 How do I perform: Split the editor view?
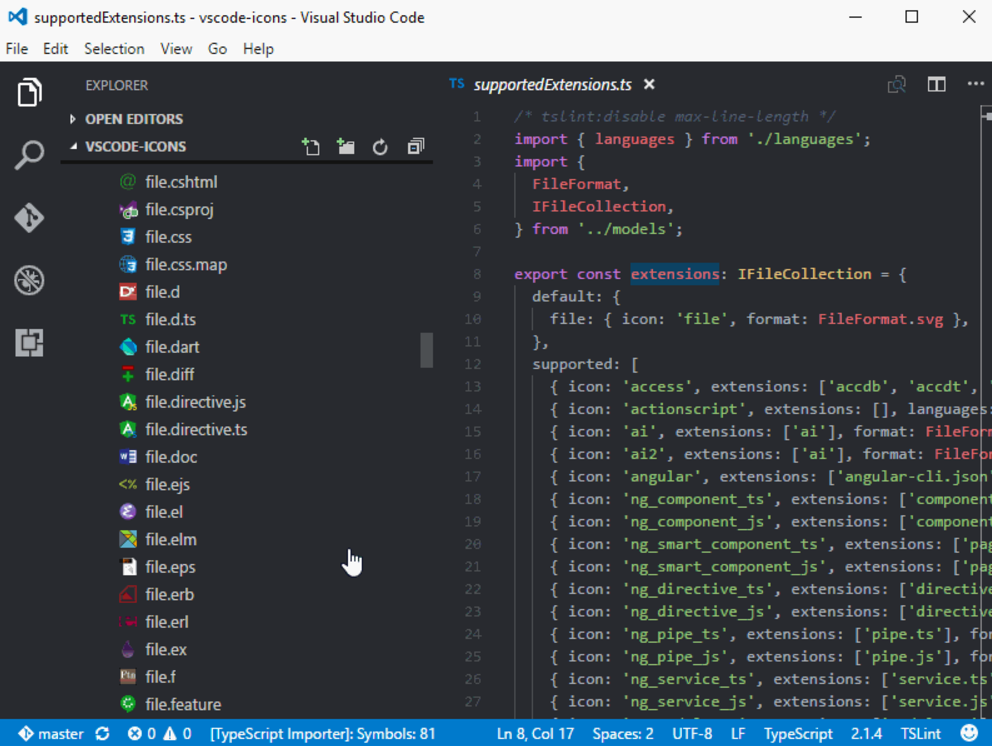tap(936, 85)
